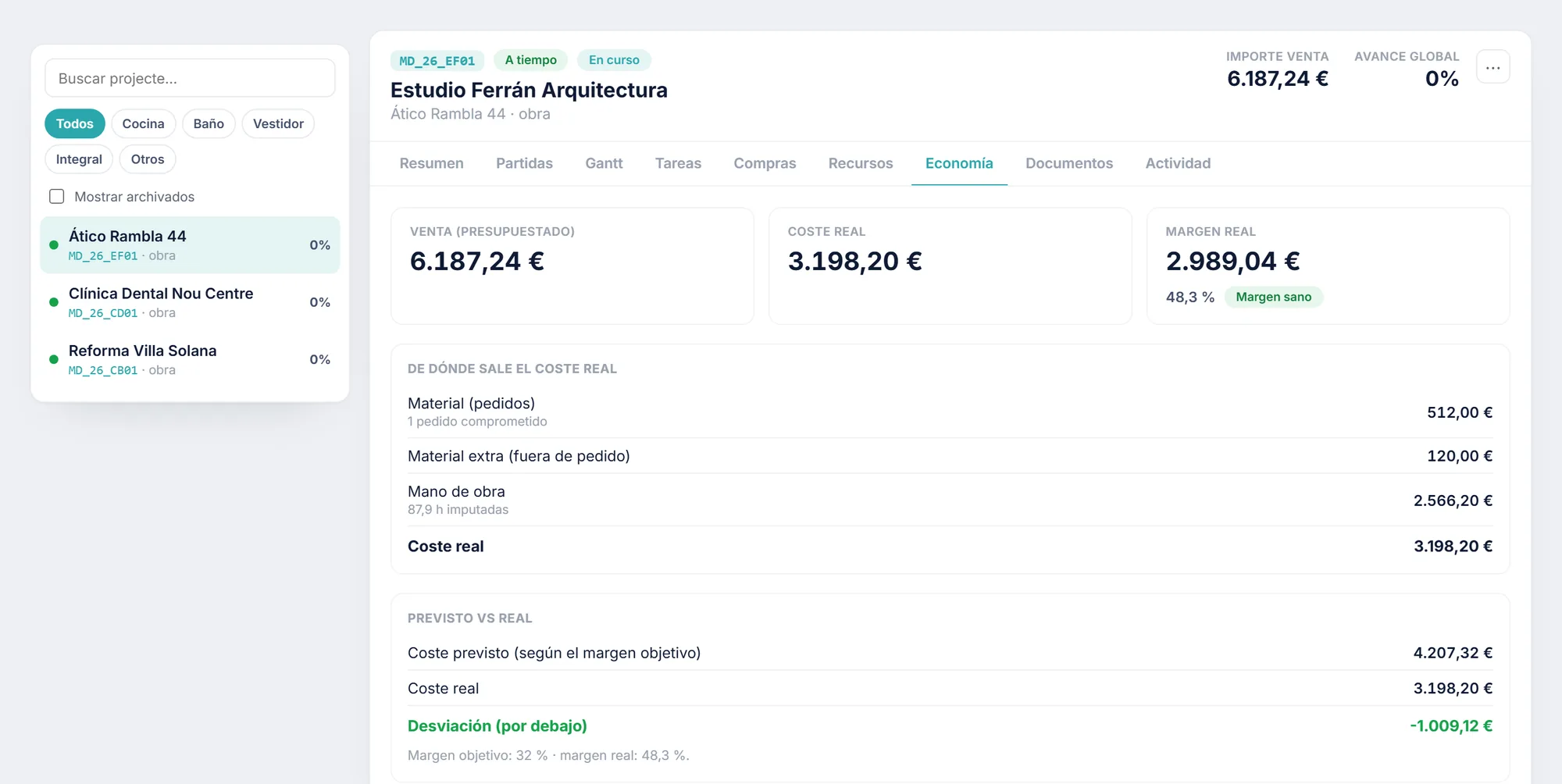Screen dimensions: 1562x784
Task: Click the MD_26_EF01 code badge in header
Action: [x=437, y=61]
